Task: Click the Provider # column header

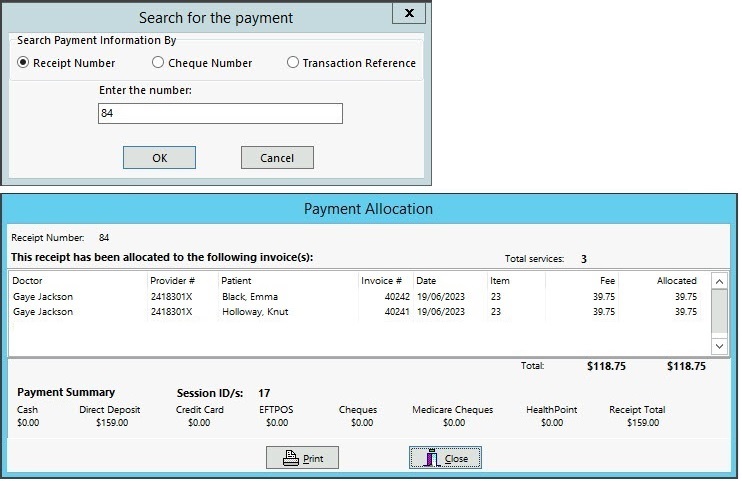Action: (172, 281)
